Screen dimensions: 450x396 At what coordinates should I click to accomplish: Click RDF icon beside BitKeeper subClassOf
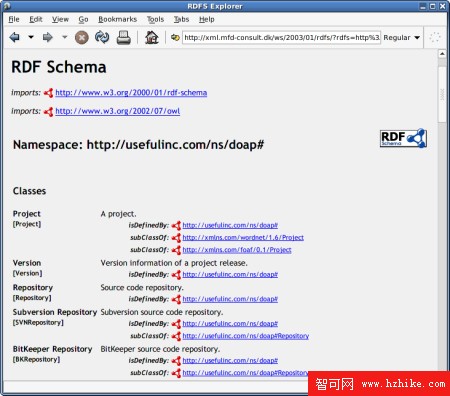click(176, 373)
